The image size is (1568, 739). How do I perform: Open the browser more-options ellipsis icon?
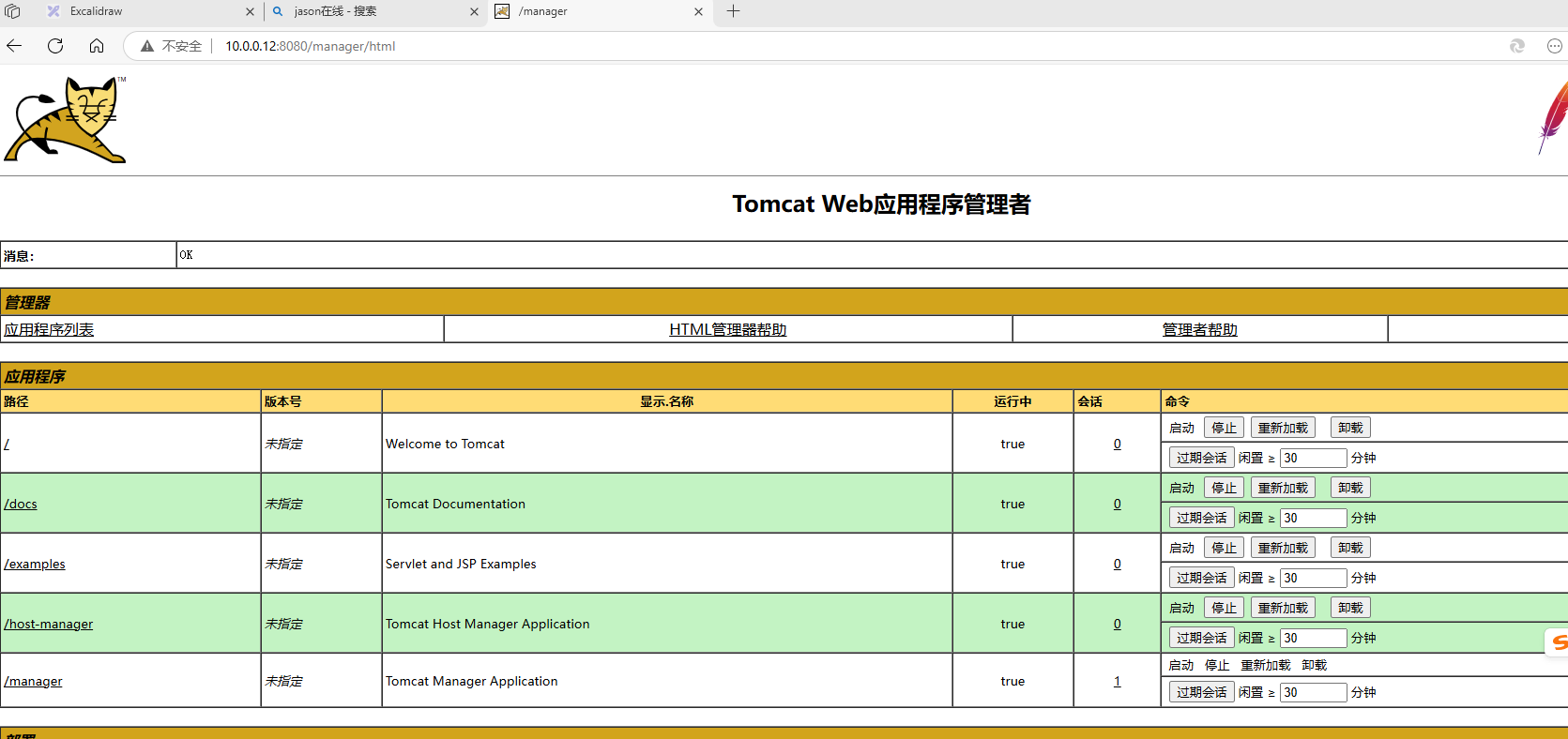[1554, 46]
